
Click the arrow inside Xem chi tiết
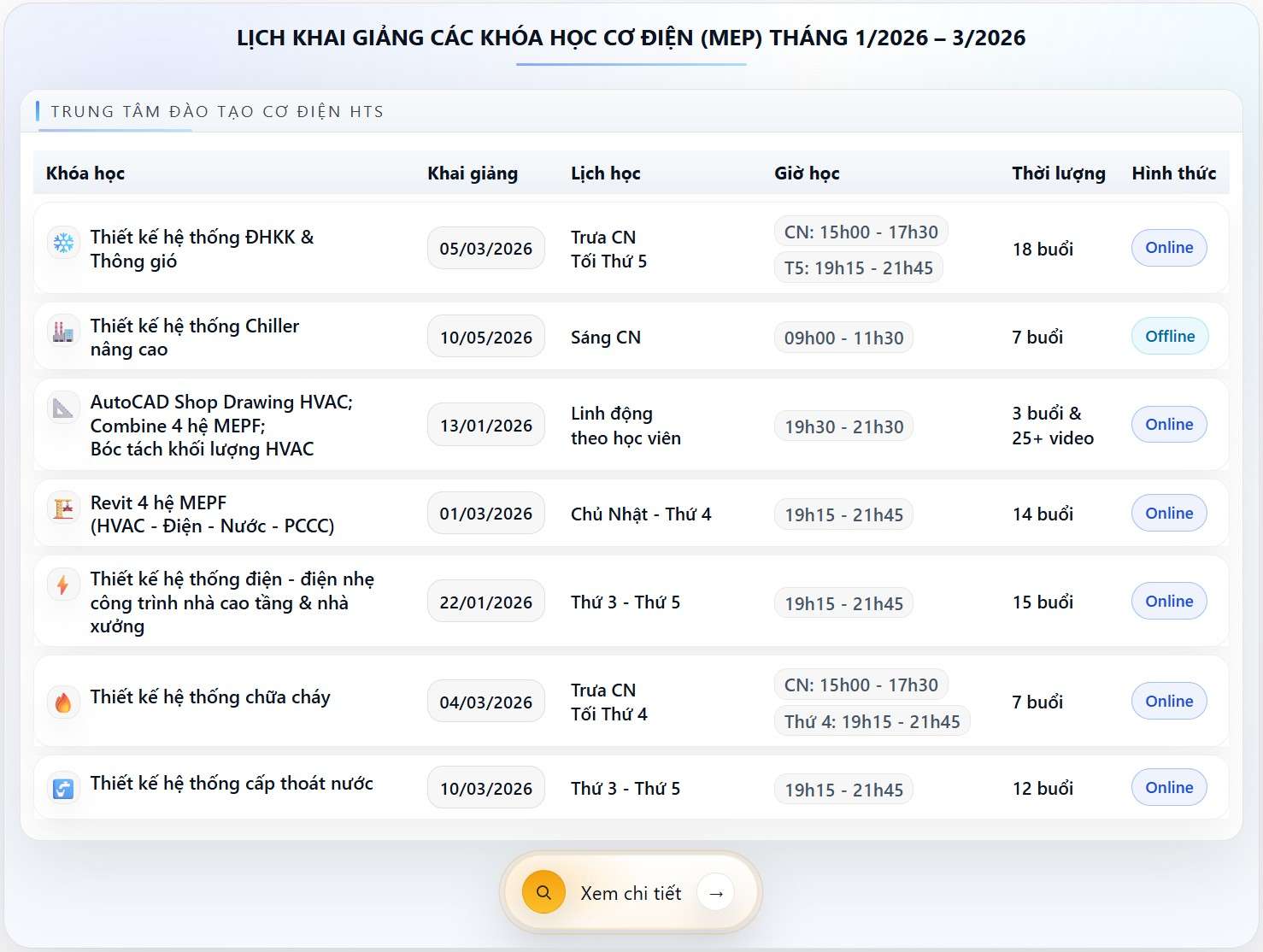(716, 892)
